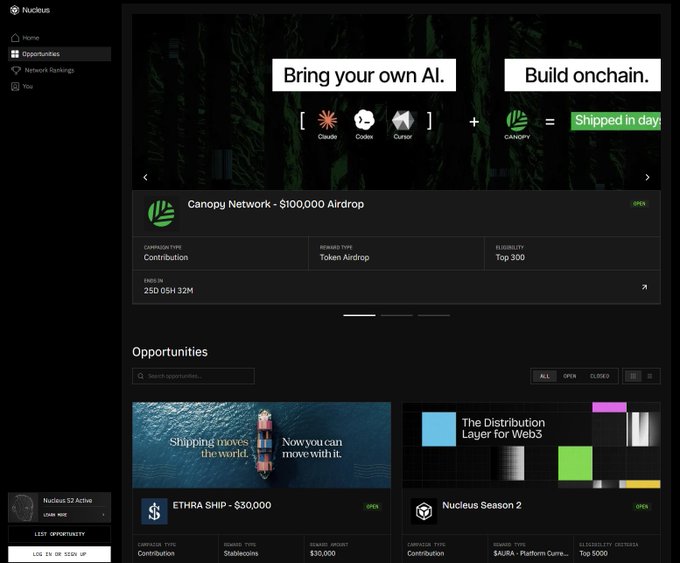Click the Token Airdrop reward value
Screen dimensions: 680x563
pyautogui.click(x=344, y=257)
